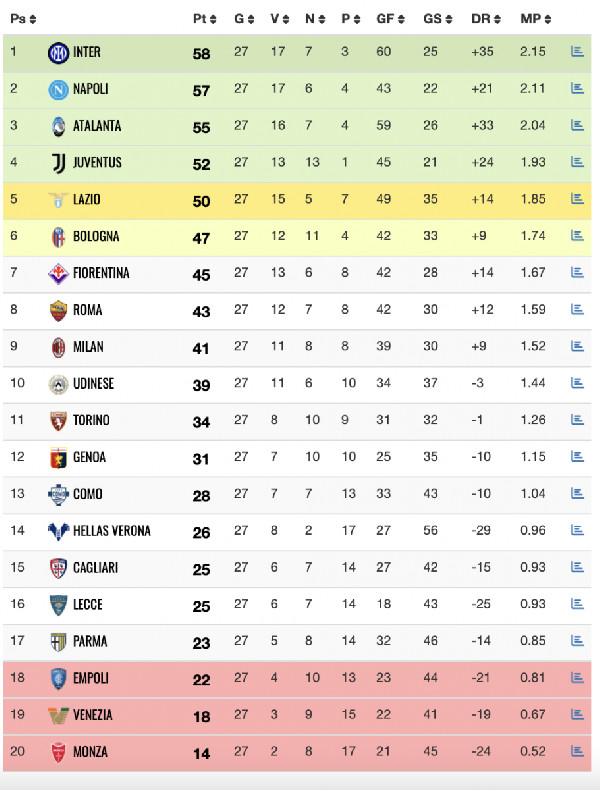
Task: Click the Fiorentina crest icon
Action: (58, 273)
